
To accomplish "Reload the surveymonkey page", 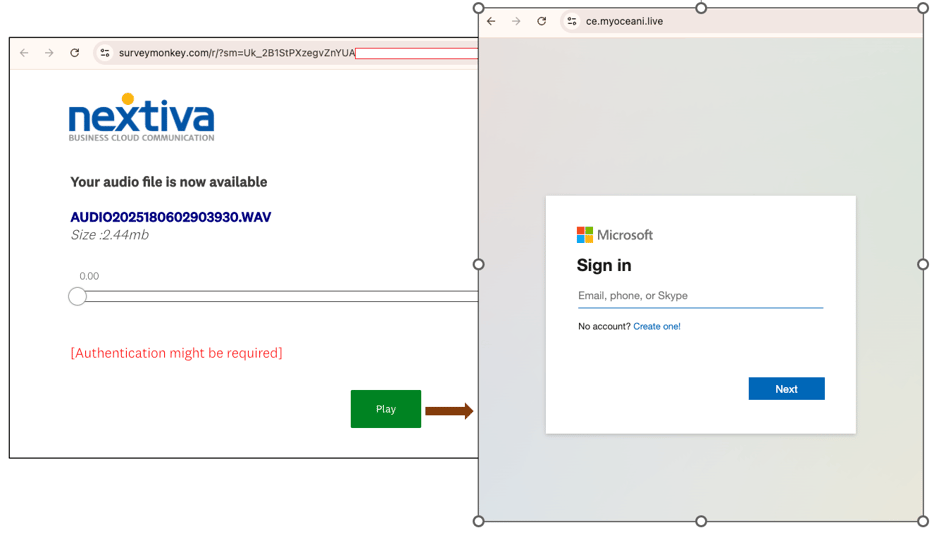I will (x=74, y=53).
